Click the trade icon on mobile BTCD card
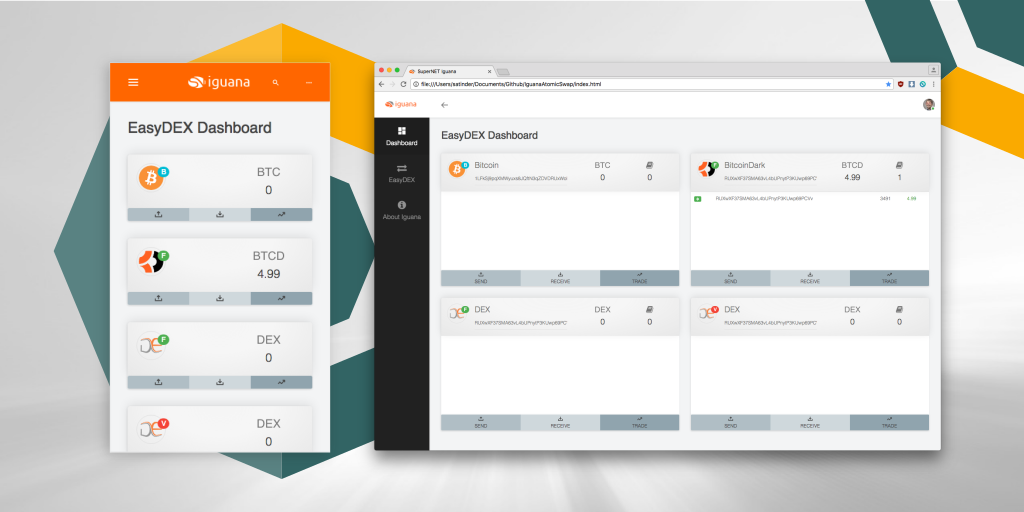 coord(281,298)
